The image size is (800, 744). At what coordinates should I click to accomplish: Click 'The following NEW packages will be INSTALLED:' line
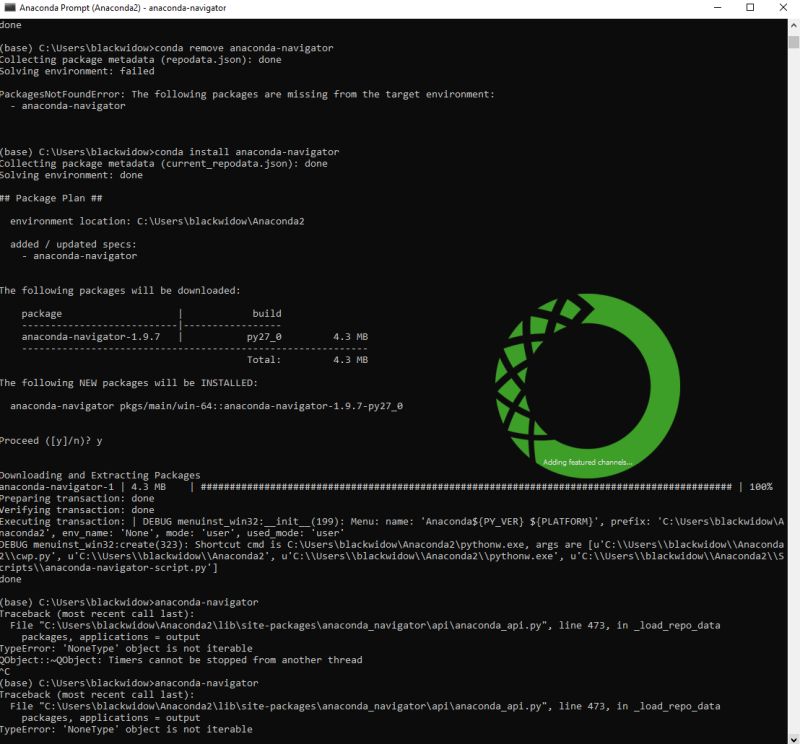(129, 383)
